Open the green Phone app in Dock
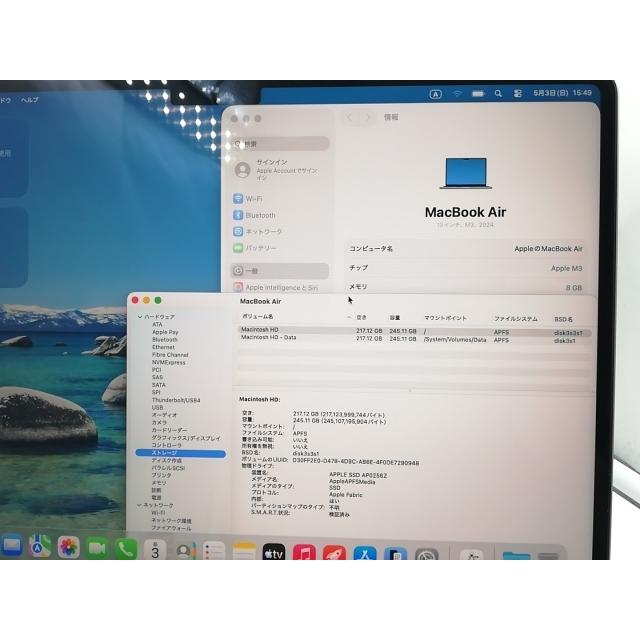Screen dimensions: 640x640 click(126, 549)
